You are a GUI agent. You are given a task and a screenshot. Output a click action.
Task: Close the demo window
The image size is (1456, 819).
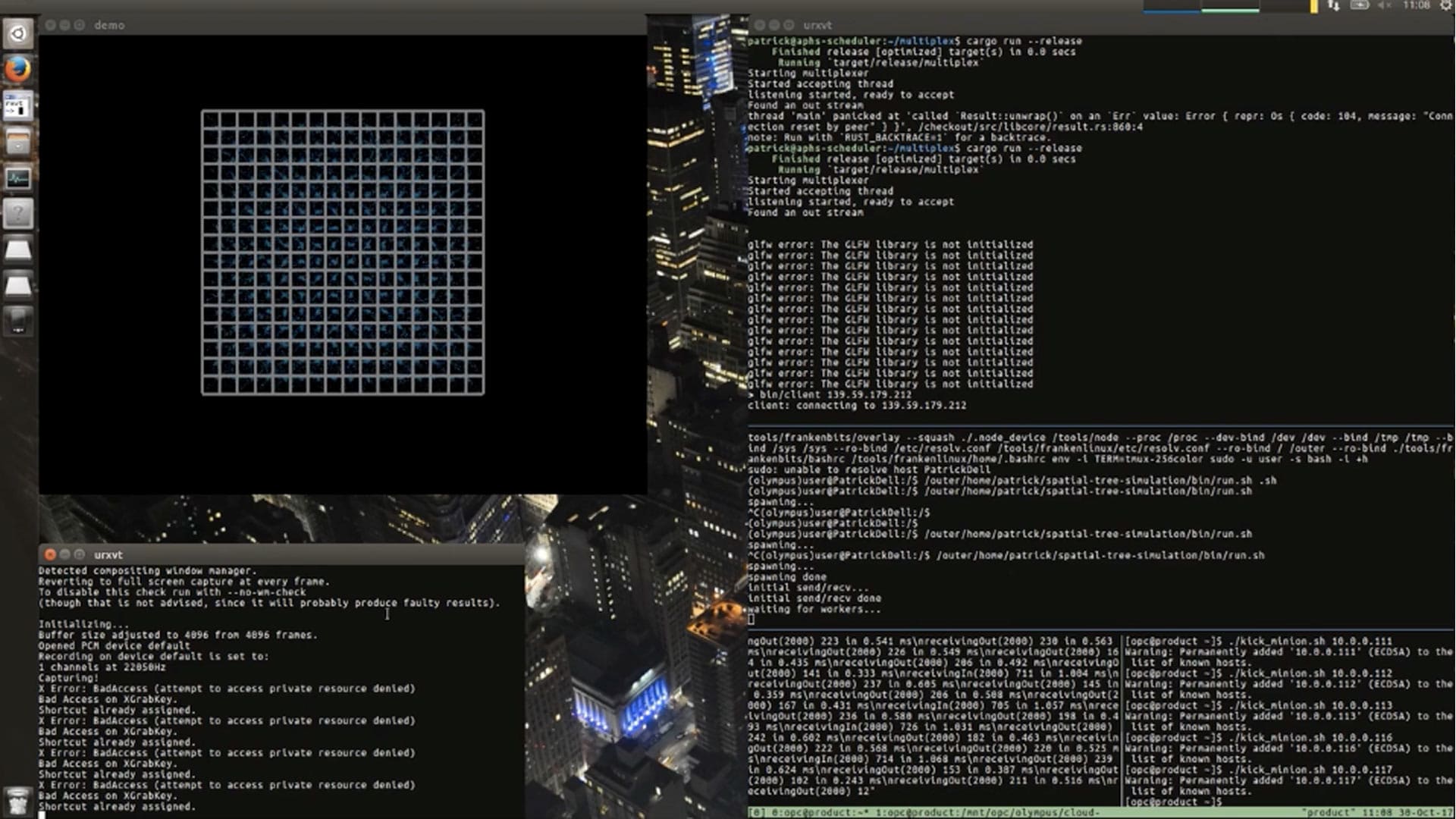[x=50, y=25]
